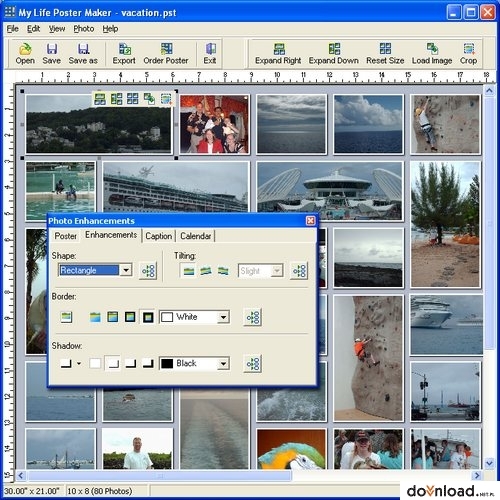Click the black shadow color swatch

click(167, 363)
